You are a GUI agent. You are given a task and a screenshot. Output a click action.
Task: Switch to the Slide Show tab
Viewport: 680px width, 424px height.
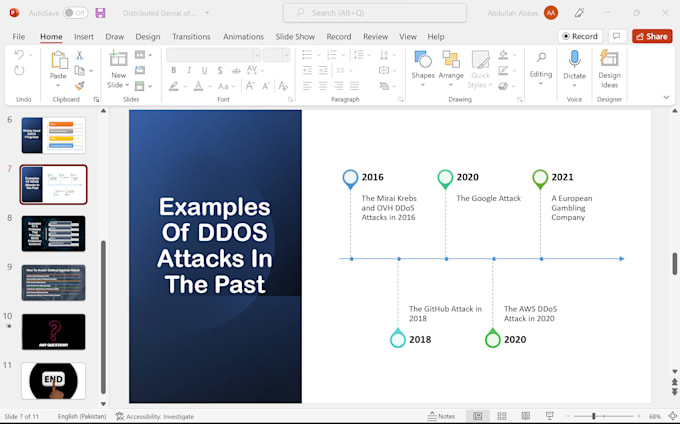(295, 37)
